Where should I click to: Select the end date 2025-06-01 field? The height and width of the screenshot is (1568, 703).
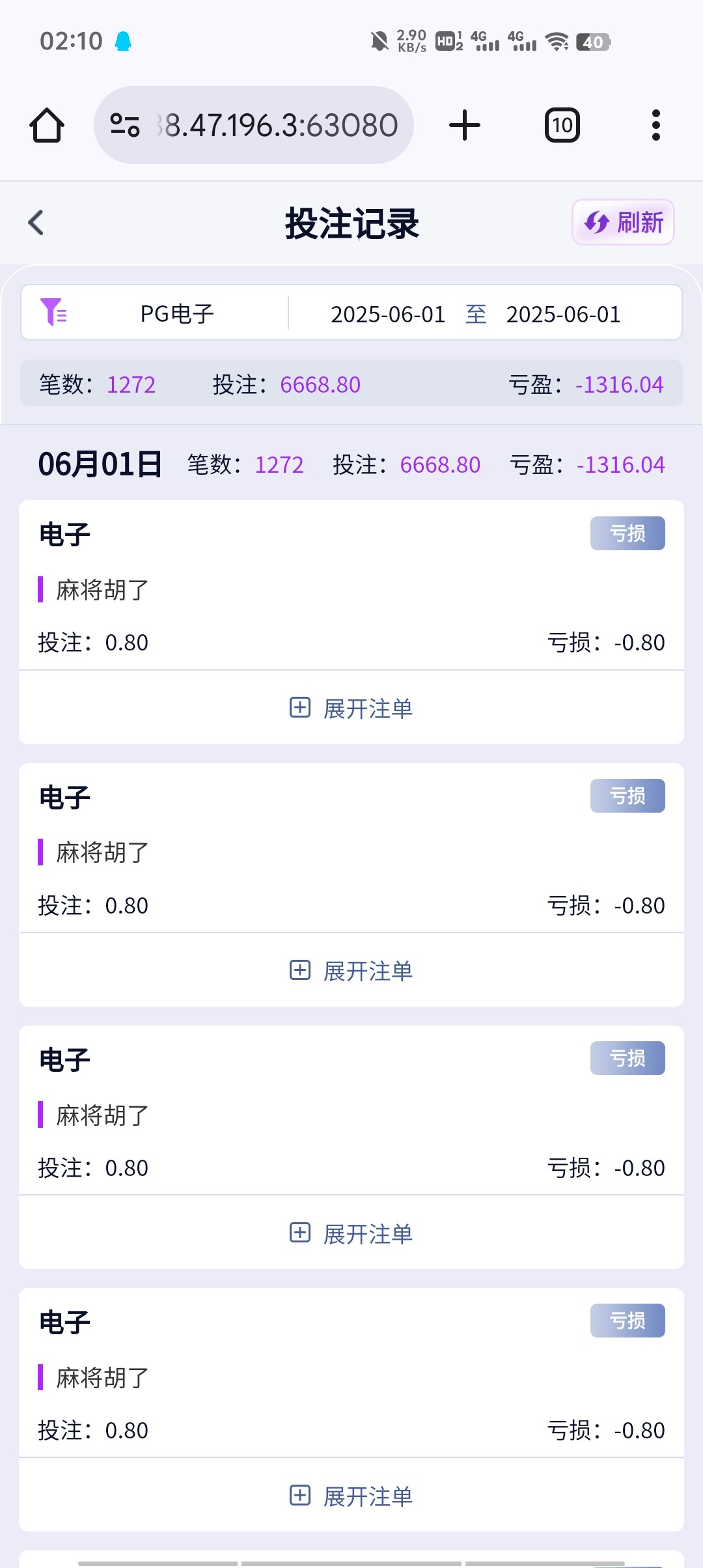pos(563,315)
